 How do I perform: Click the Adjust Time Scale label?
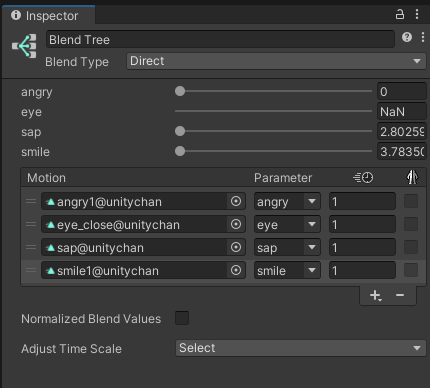(x=71, y=349)
